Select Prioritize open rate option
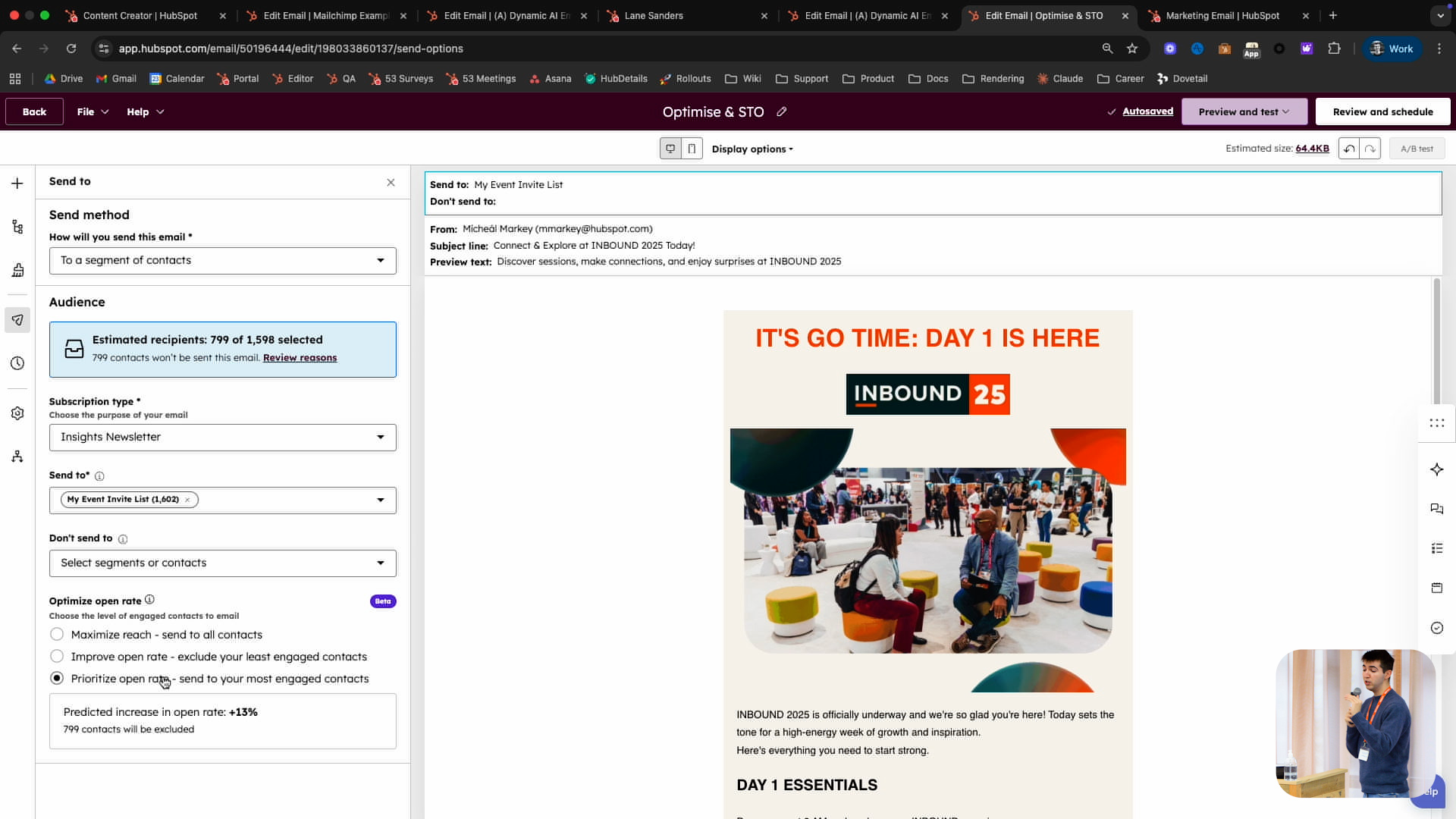 point(57,677)
